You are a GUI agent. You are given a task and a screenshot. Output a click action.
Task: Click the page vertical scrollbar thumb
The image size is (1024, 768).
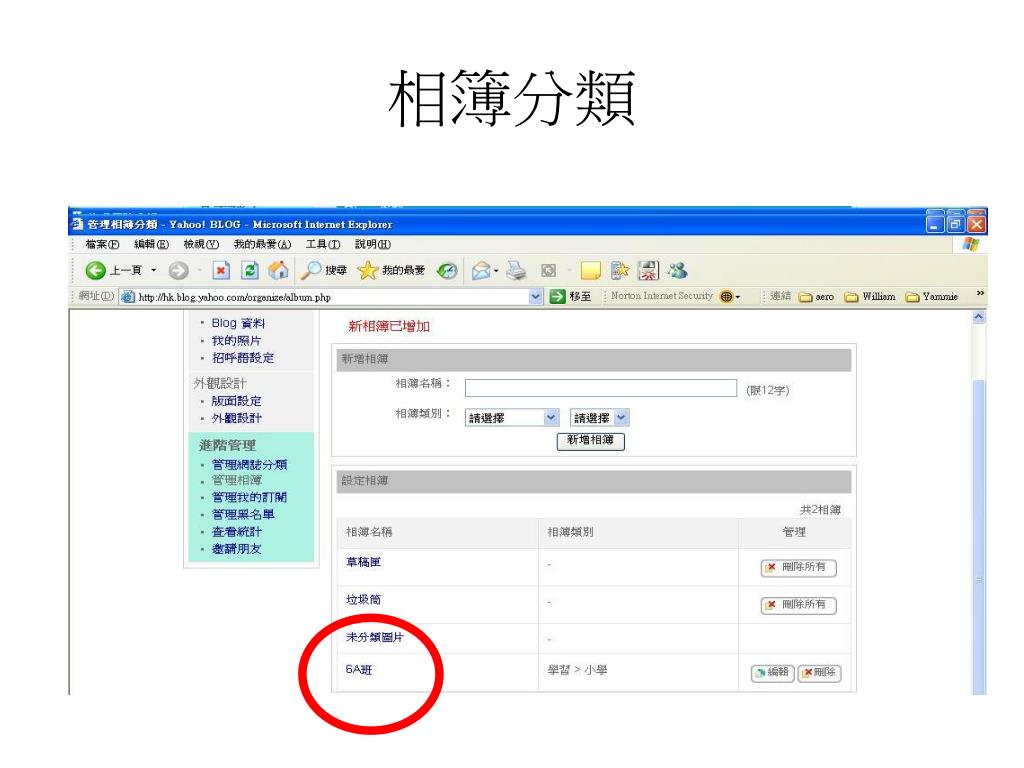(x=979, y=536)
